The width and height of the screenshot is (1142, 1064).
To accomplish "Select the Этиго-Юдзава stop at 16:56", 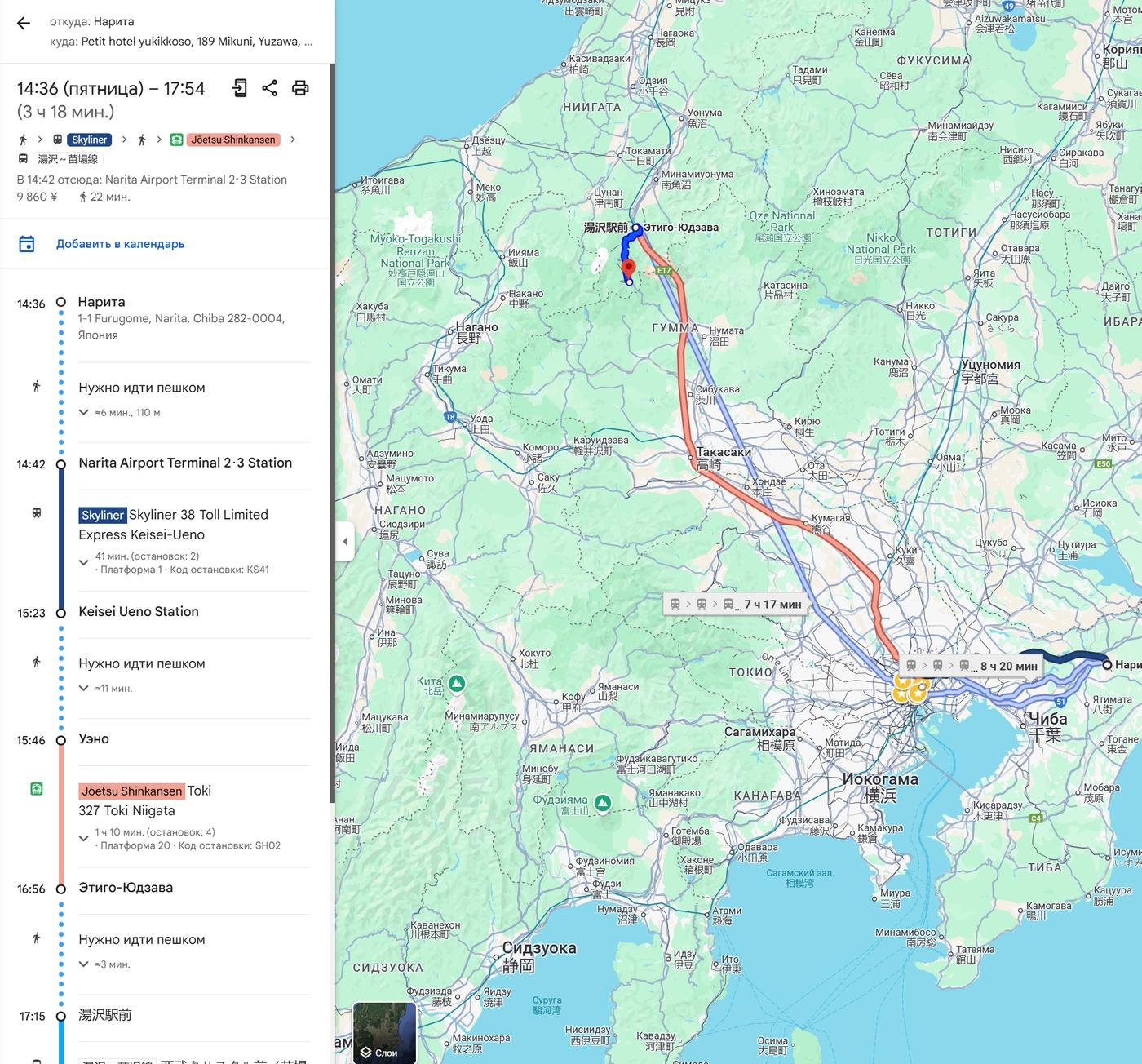I will pos(126,887).
